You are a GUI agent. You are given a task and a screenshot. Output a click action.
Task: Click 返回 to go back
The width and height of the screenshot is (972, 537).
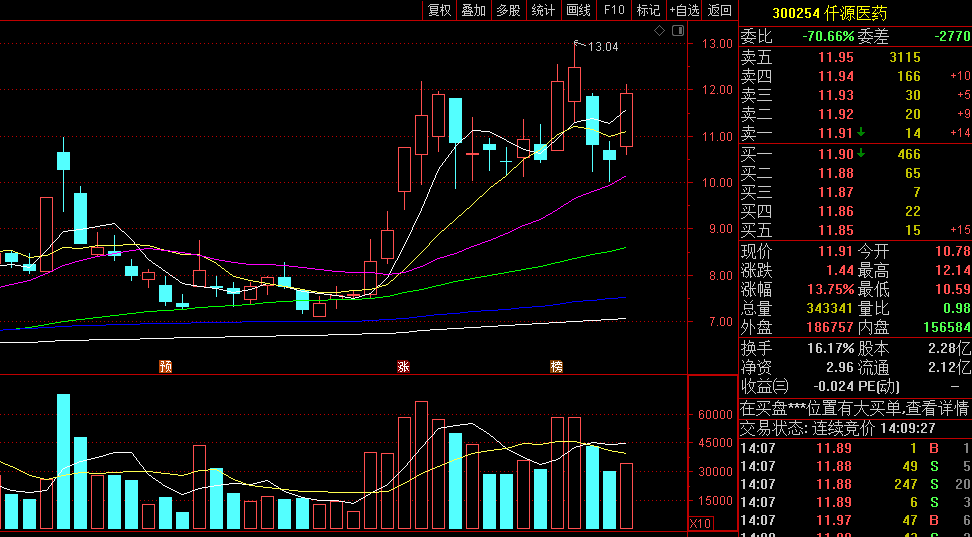(720, 10)
